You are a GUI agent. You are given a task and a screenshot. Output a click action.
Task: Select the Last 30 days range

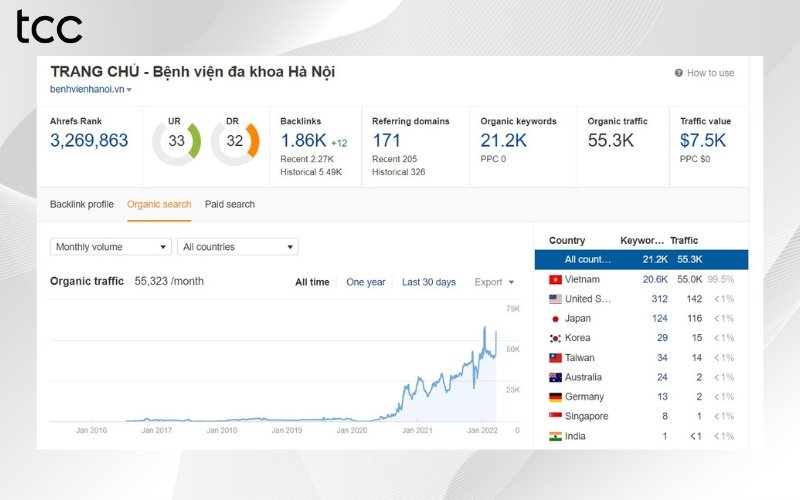click(x=429, y=282)
